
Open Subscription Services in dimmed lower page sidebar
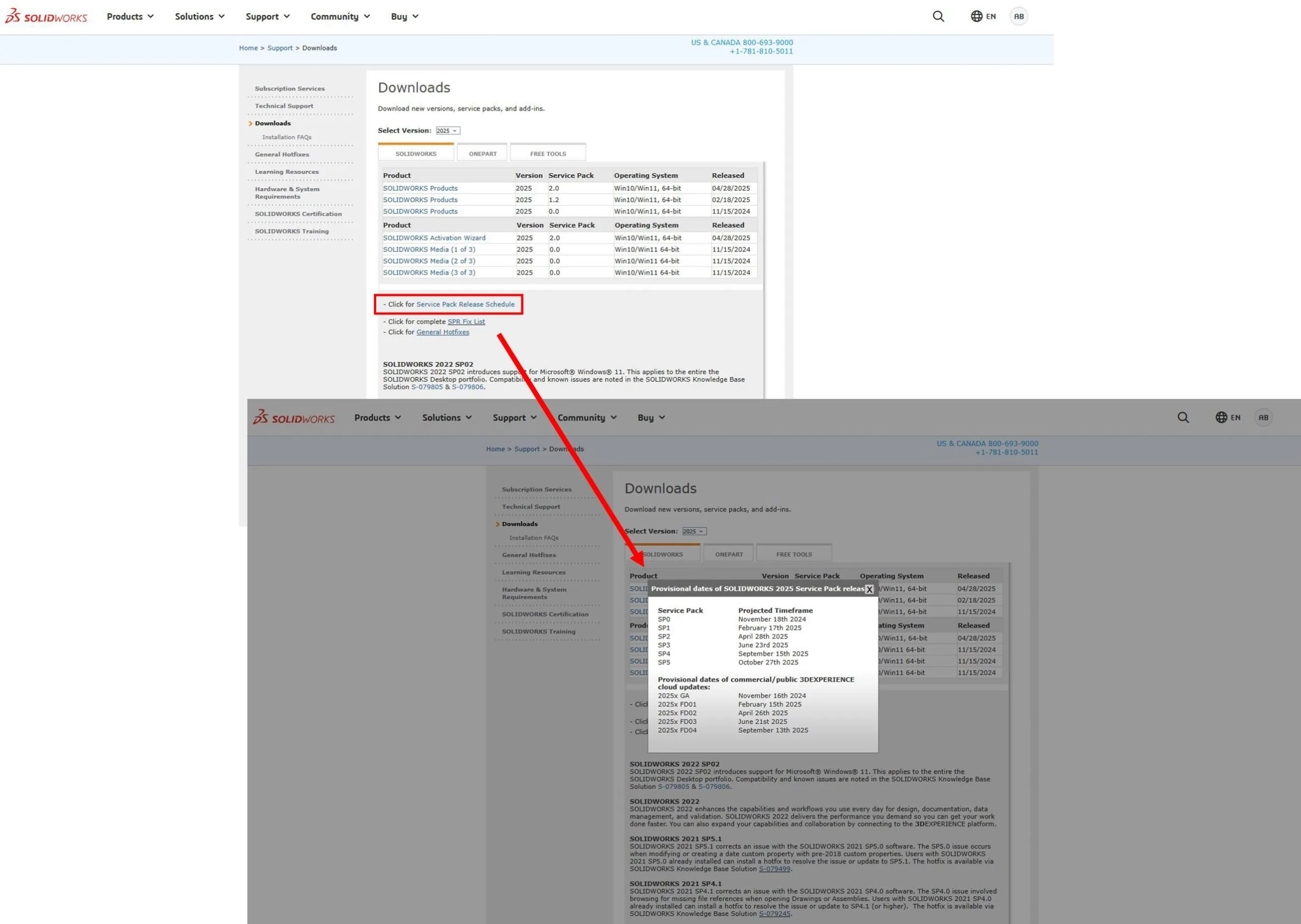(x=537, y=489)
